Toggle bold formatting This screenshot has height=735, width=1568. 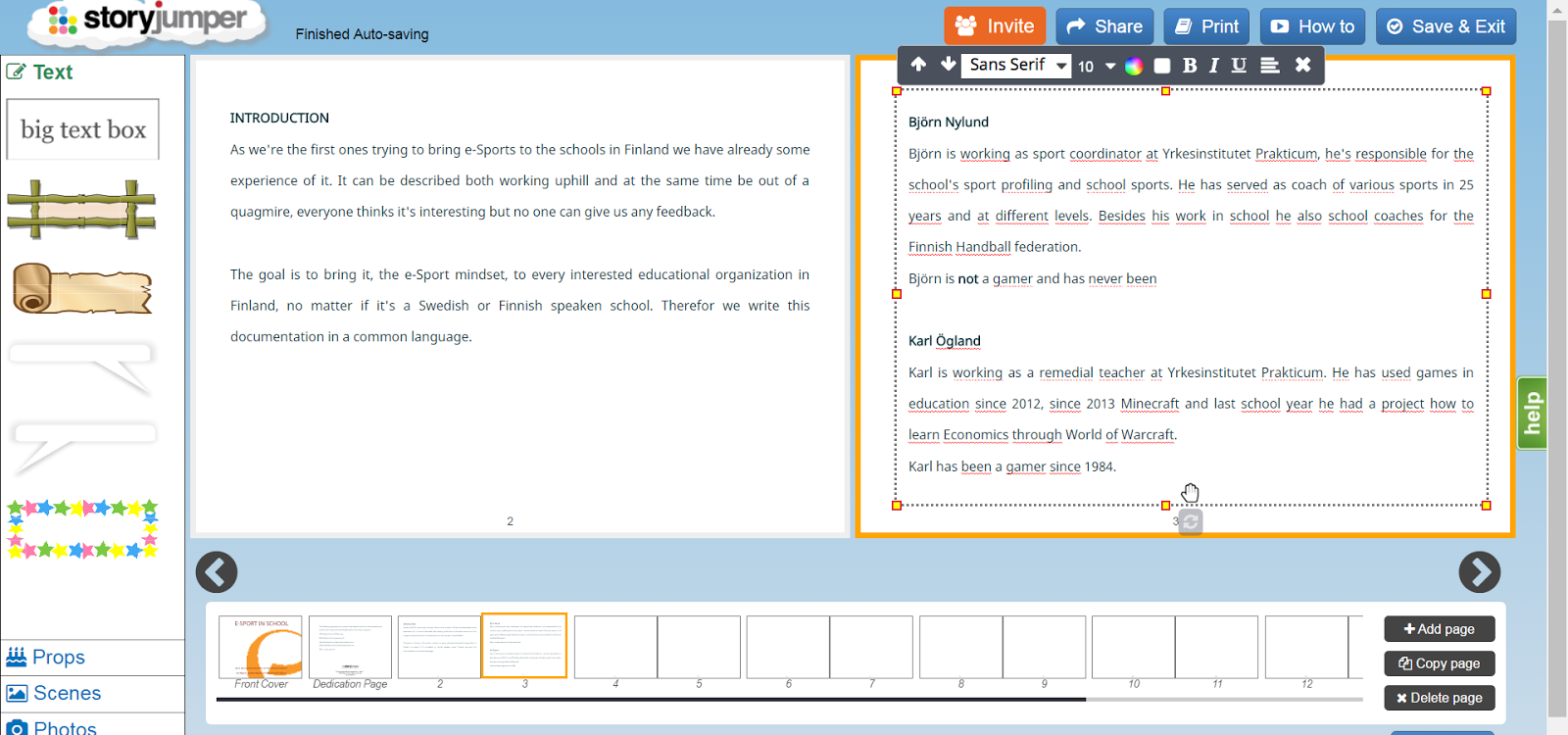pos(1190,66)
